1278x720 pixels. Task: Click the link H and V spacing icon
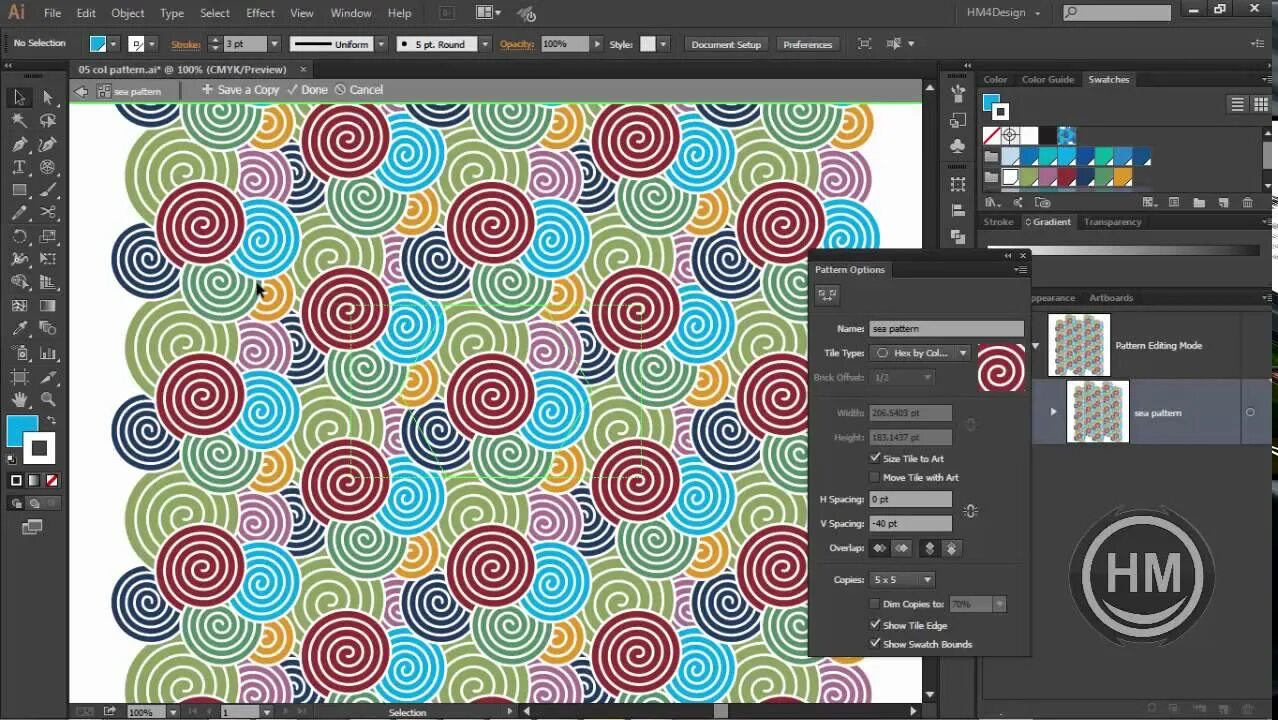point(970,511)
